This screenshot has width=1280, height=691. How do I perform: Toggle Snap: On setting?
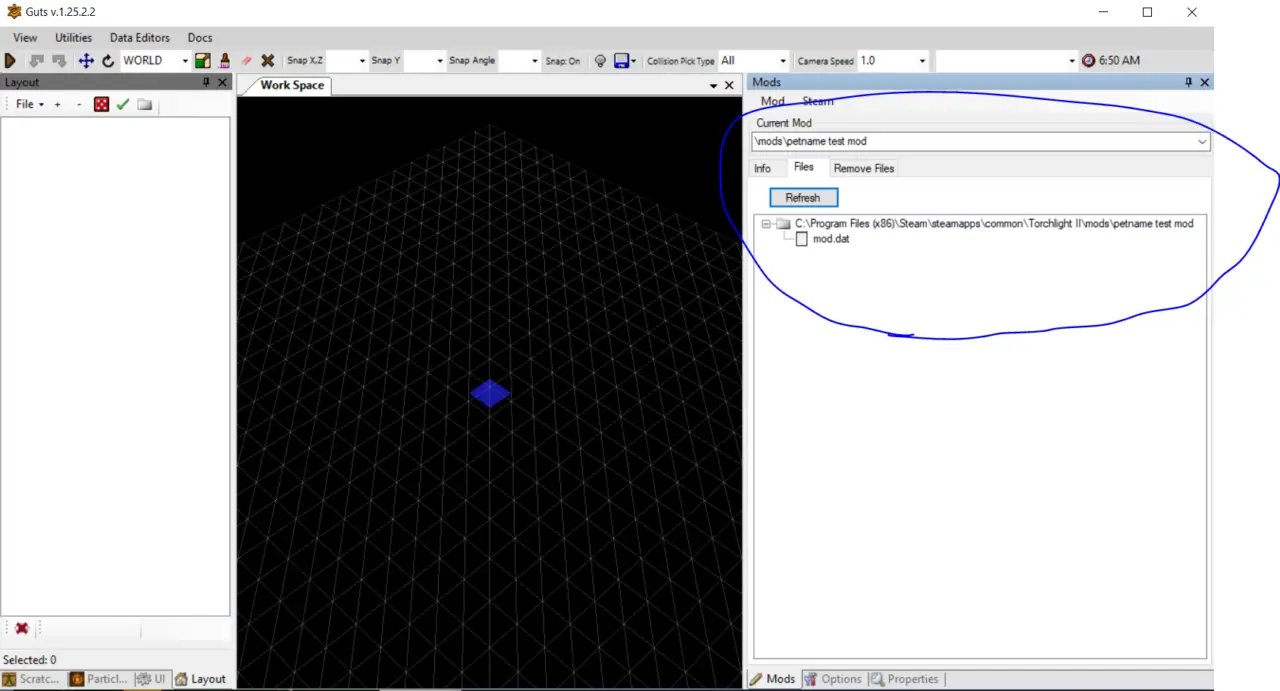pyautogui.click(x=563, y=61)
